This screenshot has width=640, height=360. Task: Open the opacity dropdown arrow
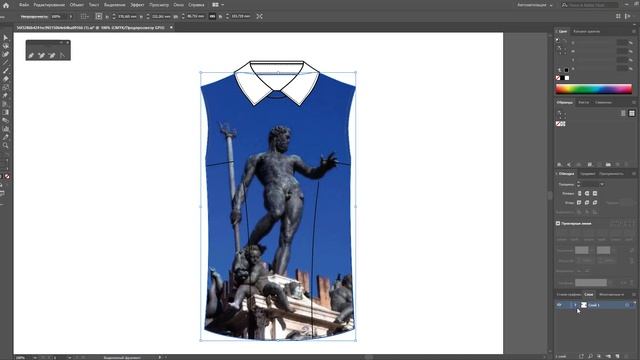[x=71, y=16]
